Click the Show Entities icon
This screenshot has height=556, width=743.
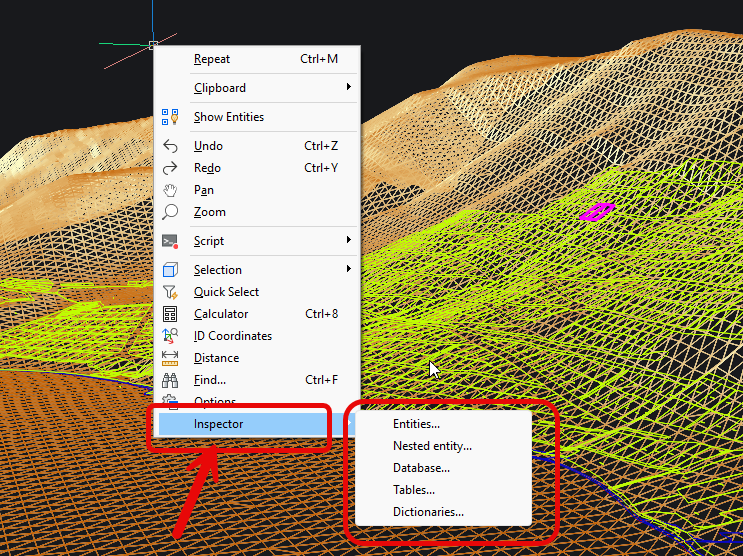pos(170,117)
